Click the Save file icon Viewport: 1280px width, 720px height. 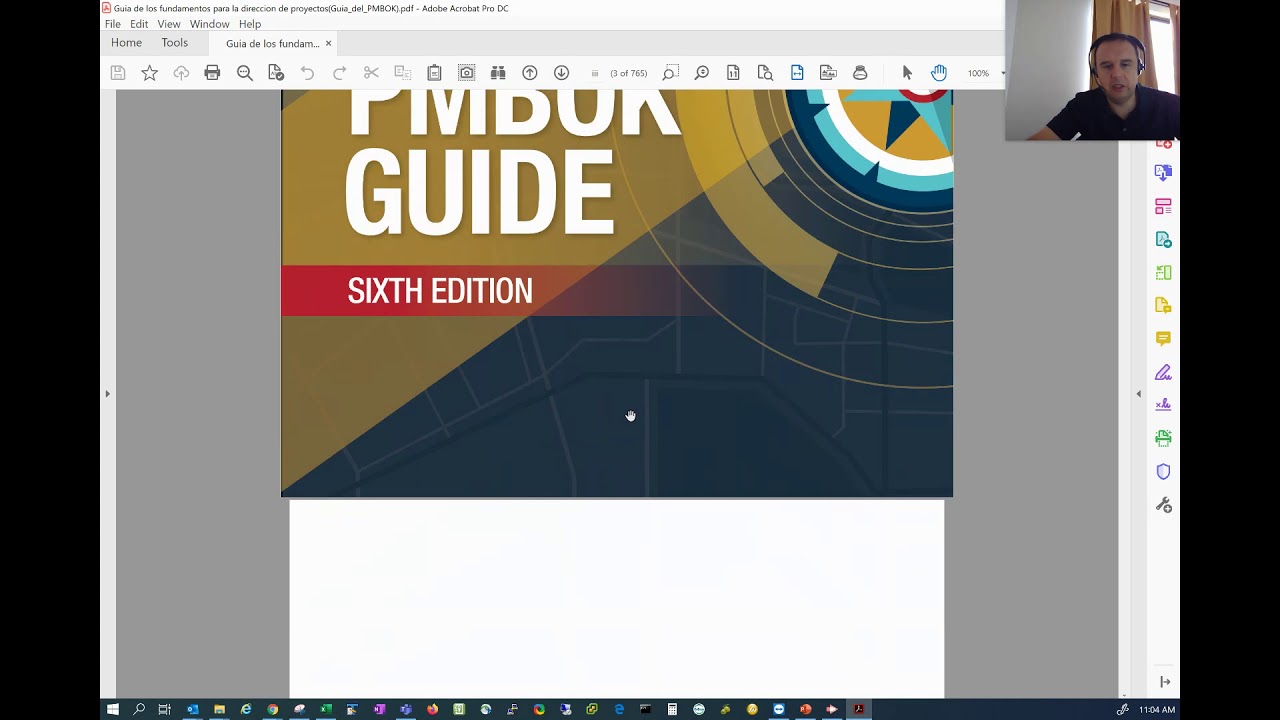(x=118, y=73)
